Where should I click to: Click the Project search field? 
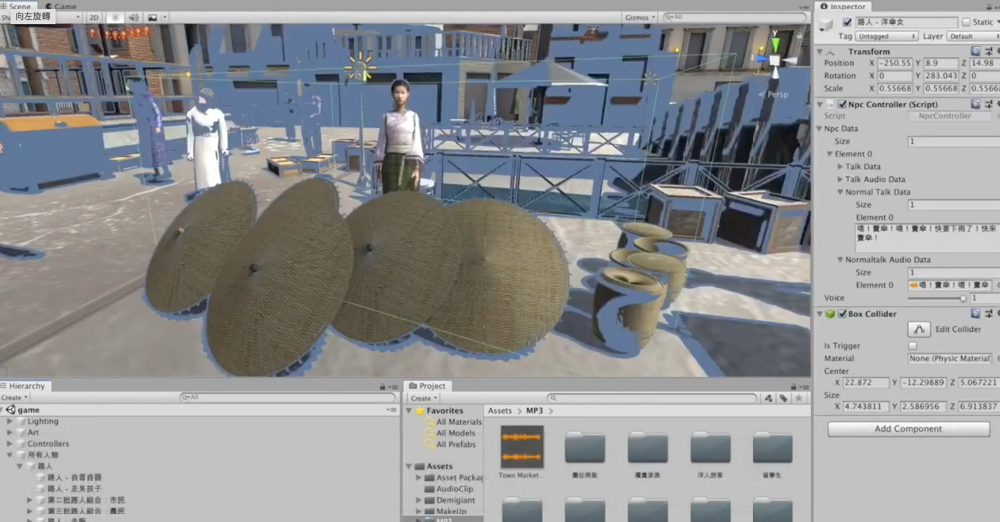(652, 398)
